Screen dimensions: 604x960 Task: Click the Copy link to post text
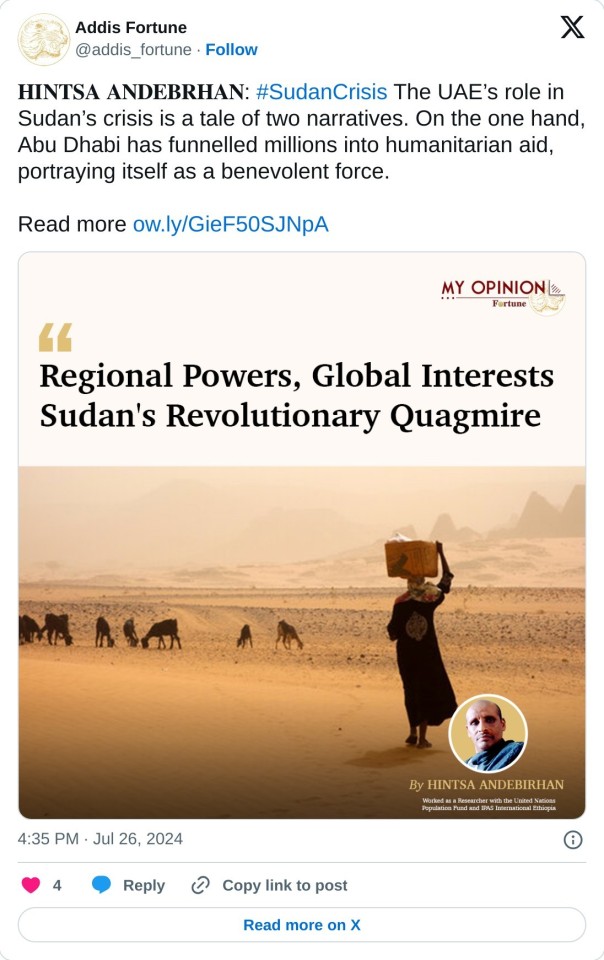285,885
